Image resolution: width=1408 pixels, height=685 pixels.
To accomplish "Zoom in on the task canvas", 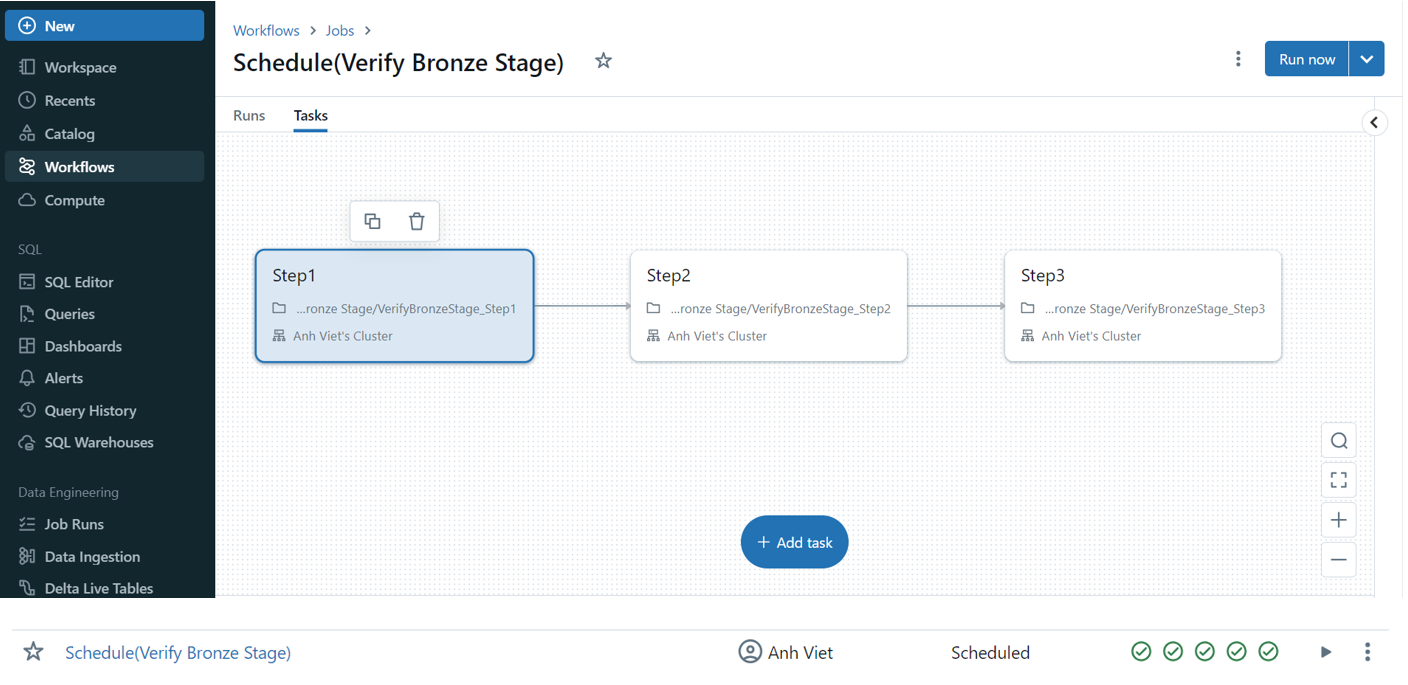I will [1338, 519].
